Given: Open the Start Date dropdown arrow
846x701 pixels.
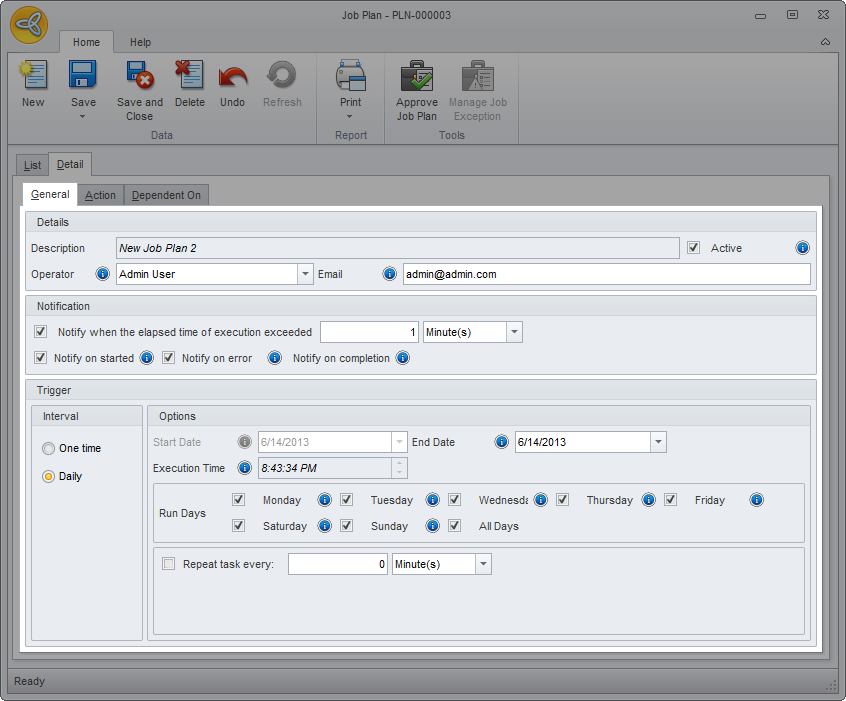Looking at the screenshot, I should coord(399,442).
